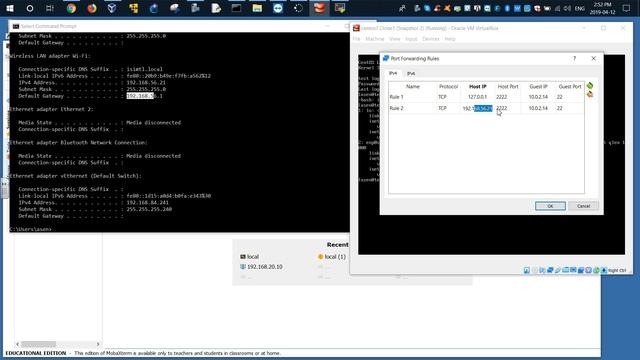Confirm port forwarding rules with OK
This screenshot has height=360, width=640.
[x=550, y=206]
